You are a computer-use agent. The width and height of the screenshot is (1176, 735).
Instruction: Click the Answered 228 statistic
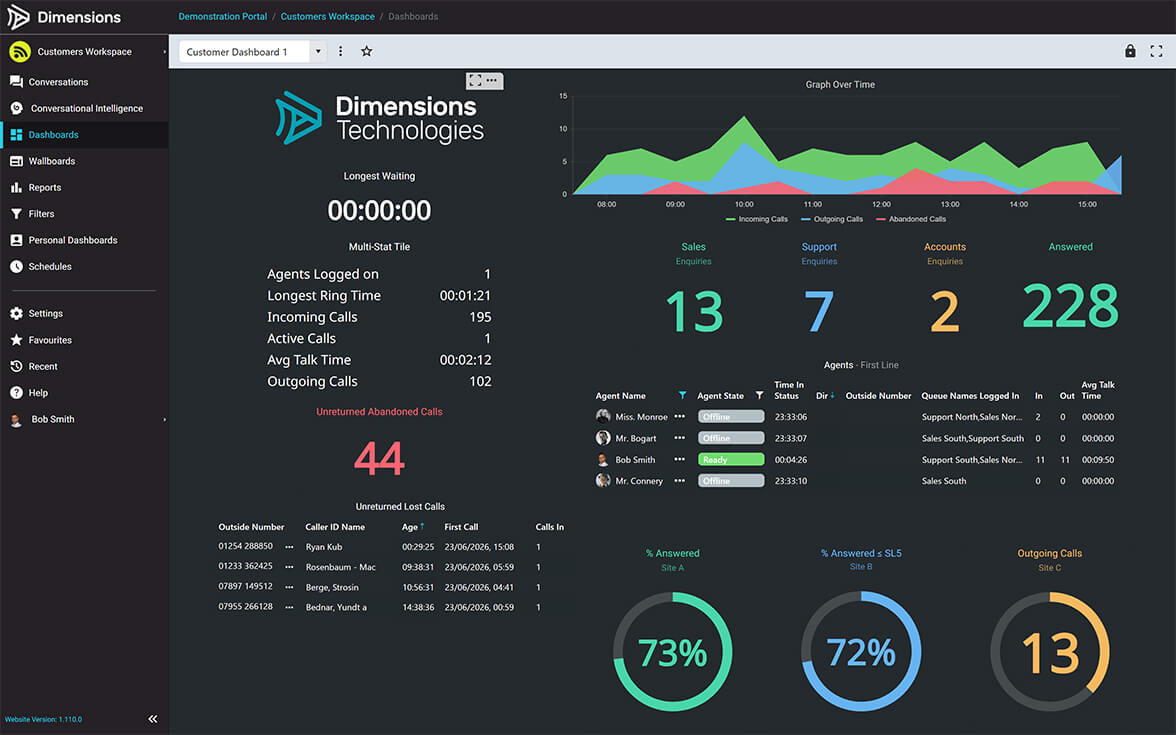click(1070, 306)
